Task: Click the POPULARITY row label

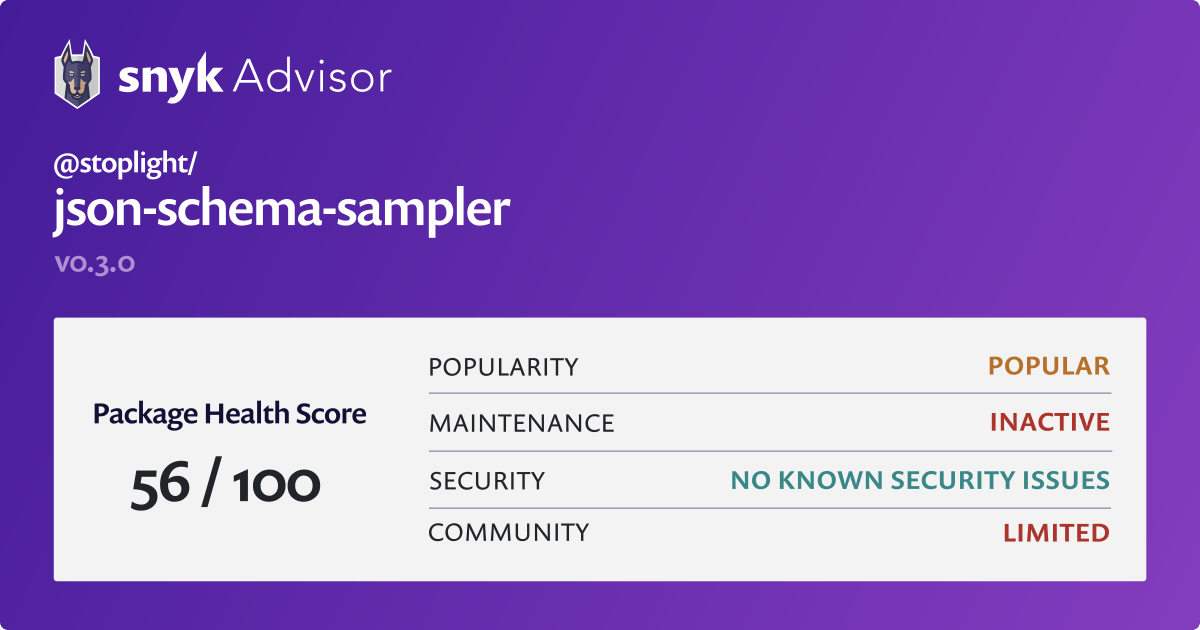Action: 503,367
